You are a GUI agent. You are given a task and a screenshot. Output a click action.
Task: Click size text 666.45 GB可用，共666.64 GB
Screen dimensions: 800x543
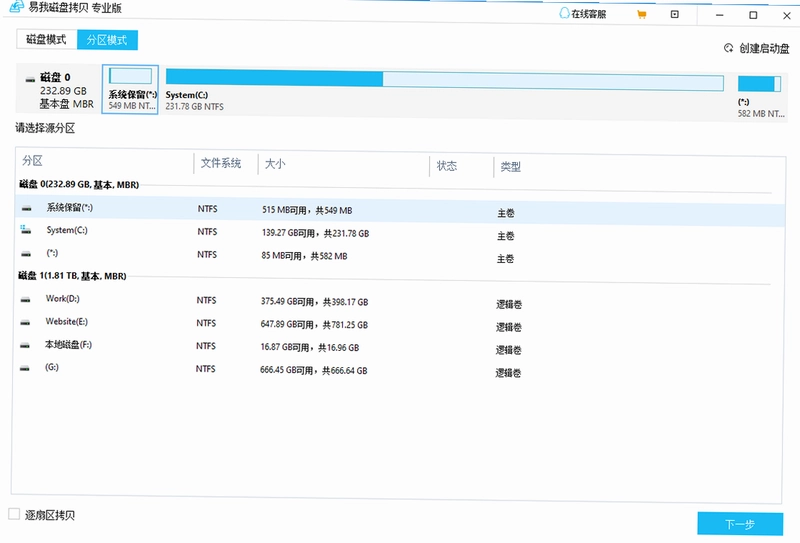pos(314,371)
